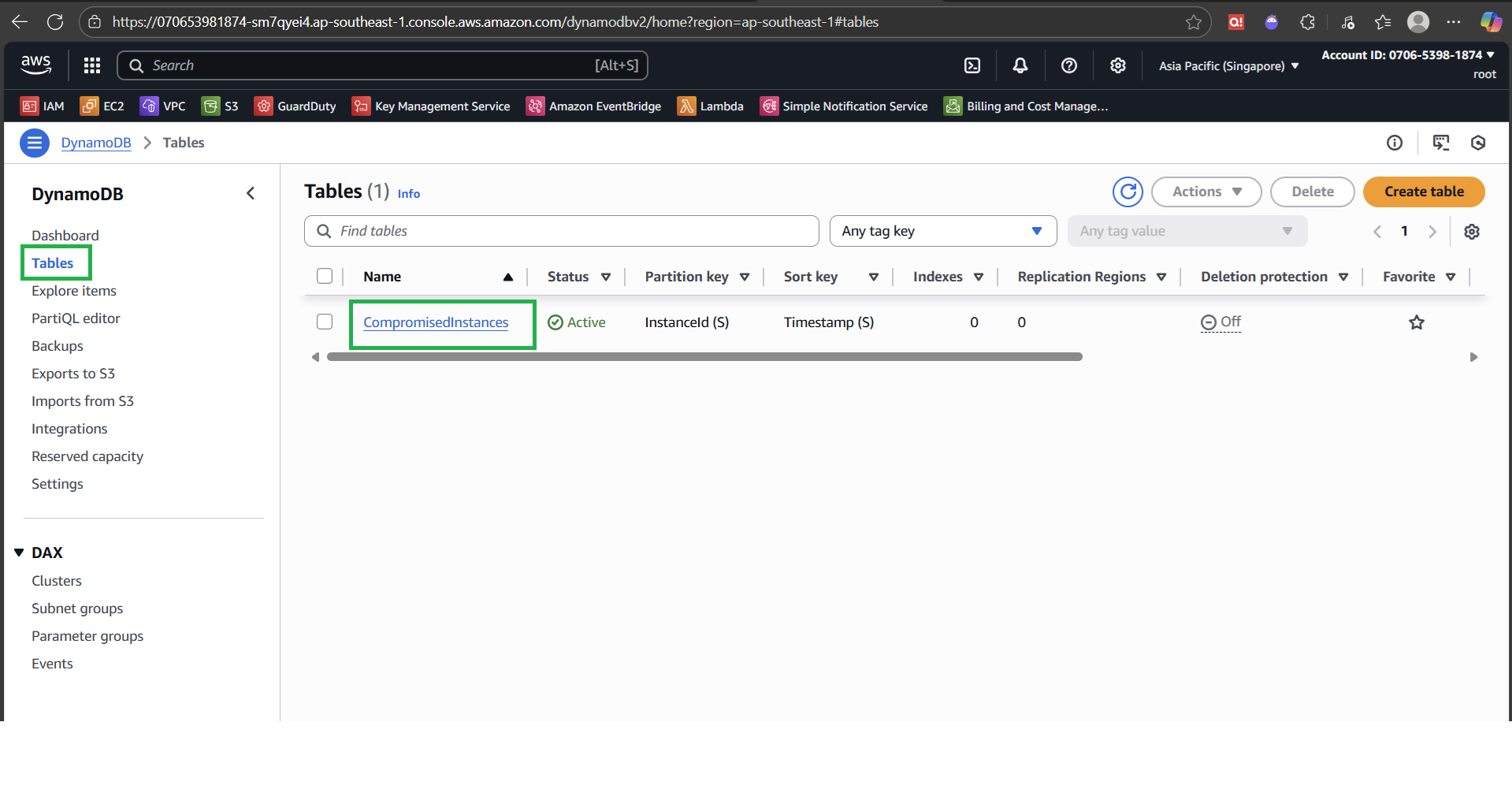
Task: Collapse the DAX section
Action: click(19, 553)
